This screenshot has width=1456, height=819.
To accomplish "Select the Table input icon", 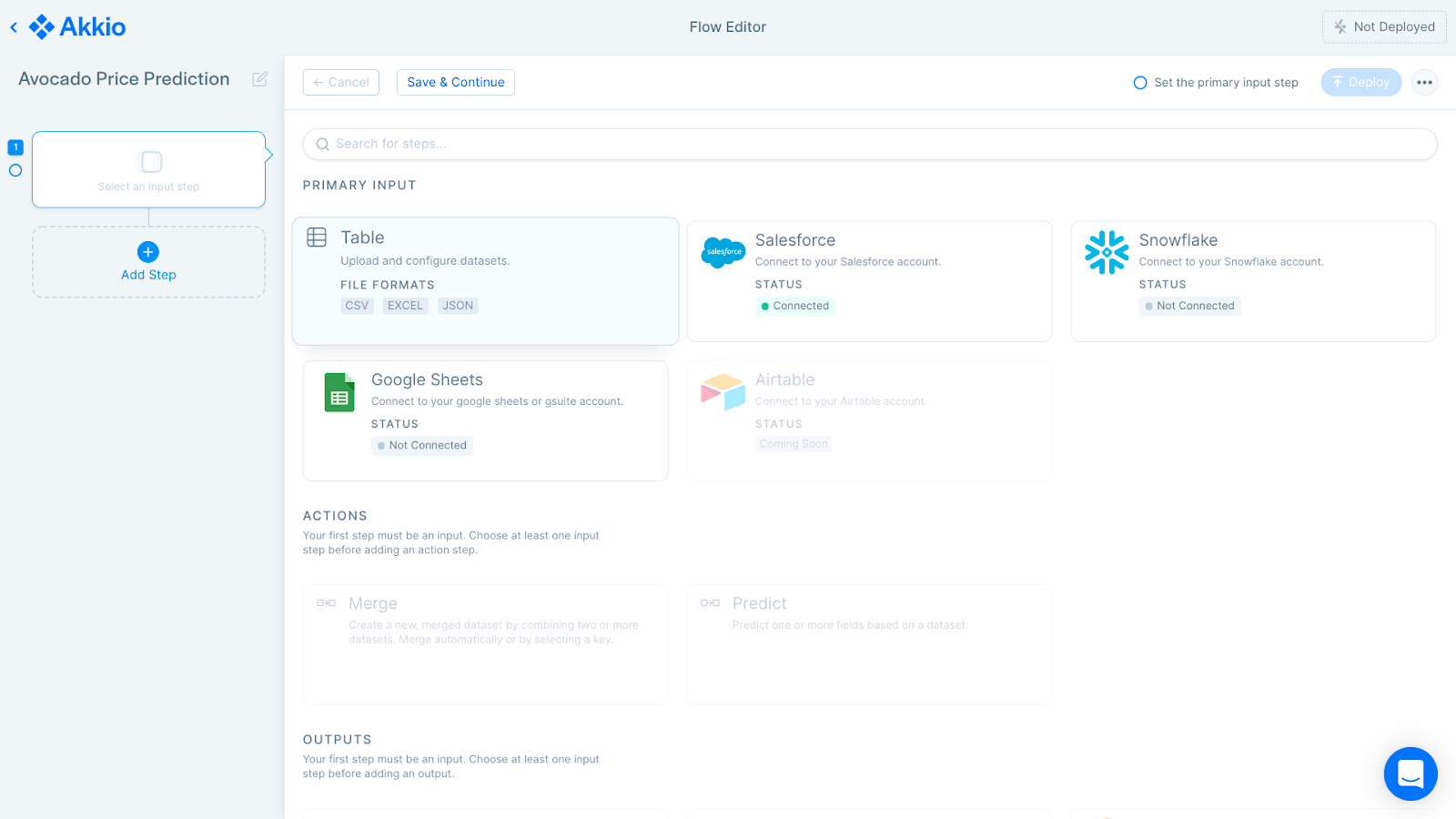I will point(317,237).
